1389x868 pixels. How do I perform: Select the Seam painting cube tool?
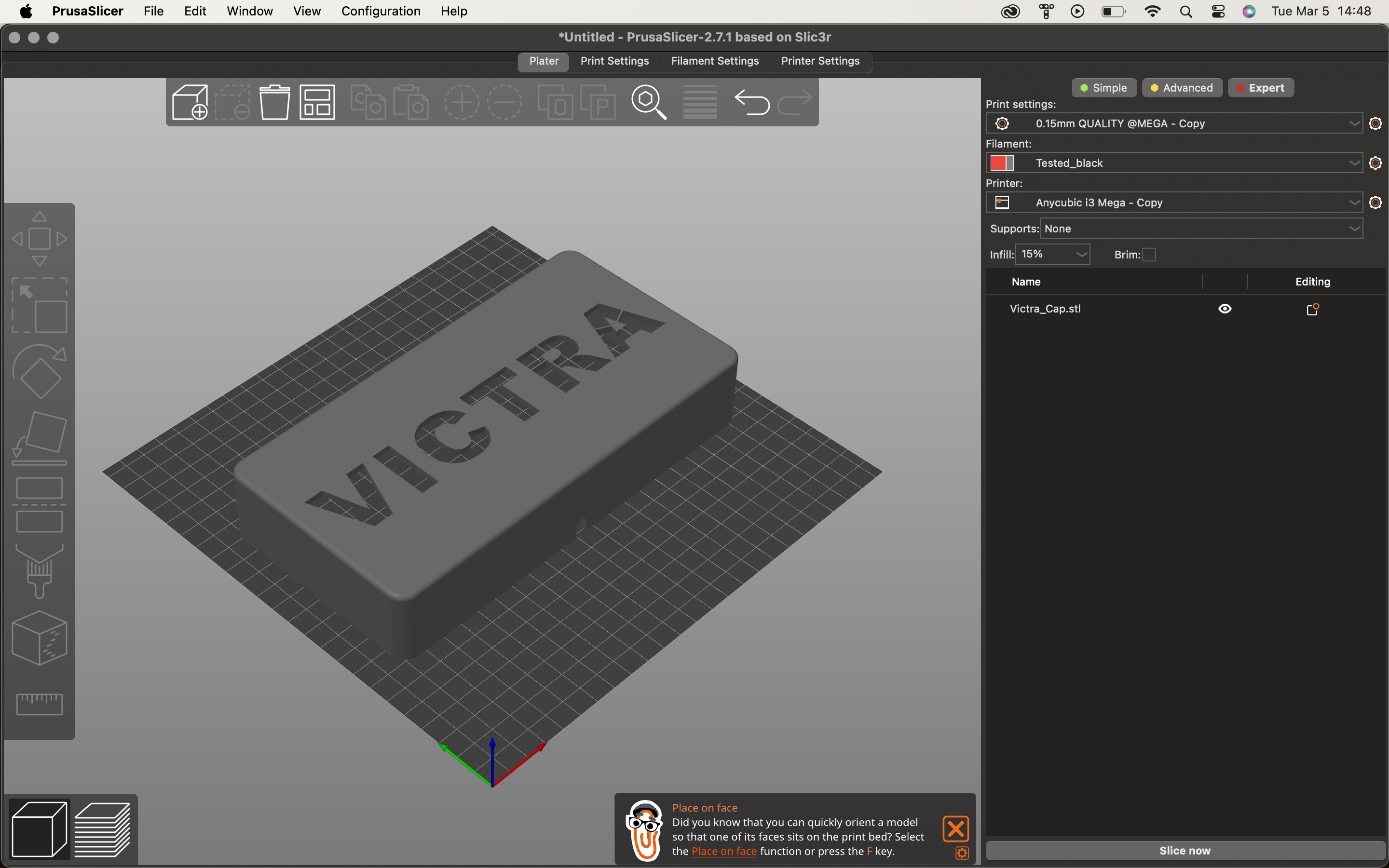39,638
